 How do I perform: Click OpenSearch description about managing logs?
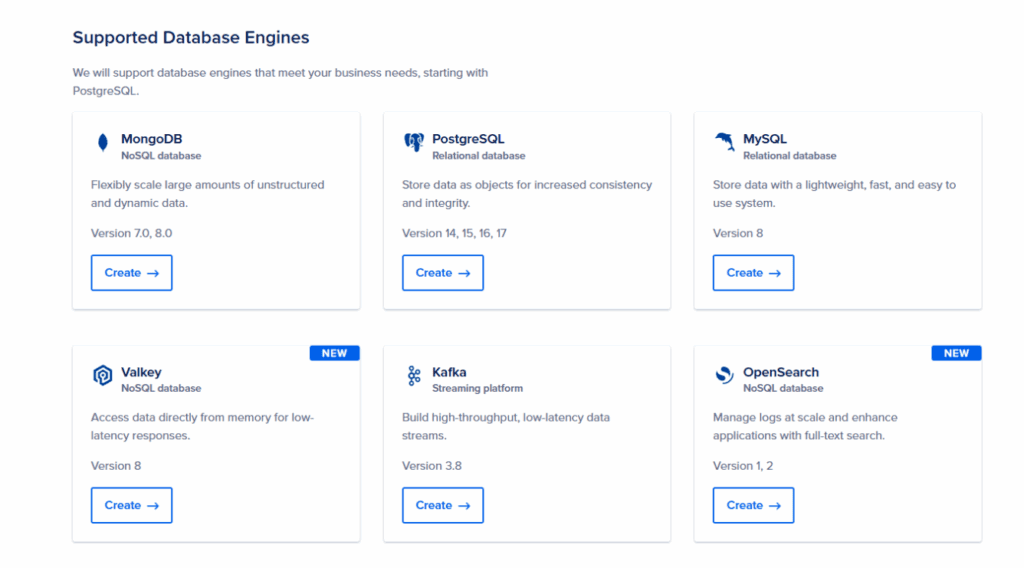click(x=805, y=426)
